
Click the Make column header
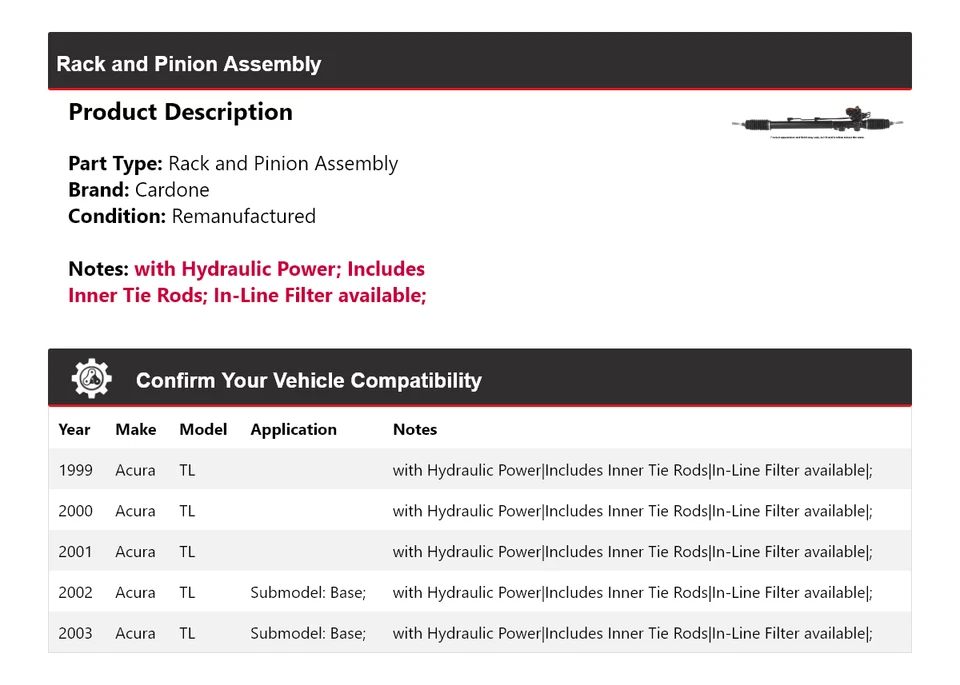click(136, 429)
